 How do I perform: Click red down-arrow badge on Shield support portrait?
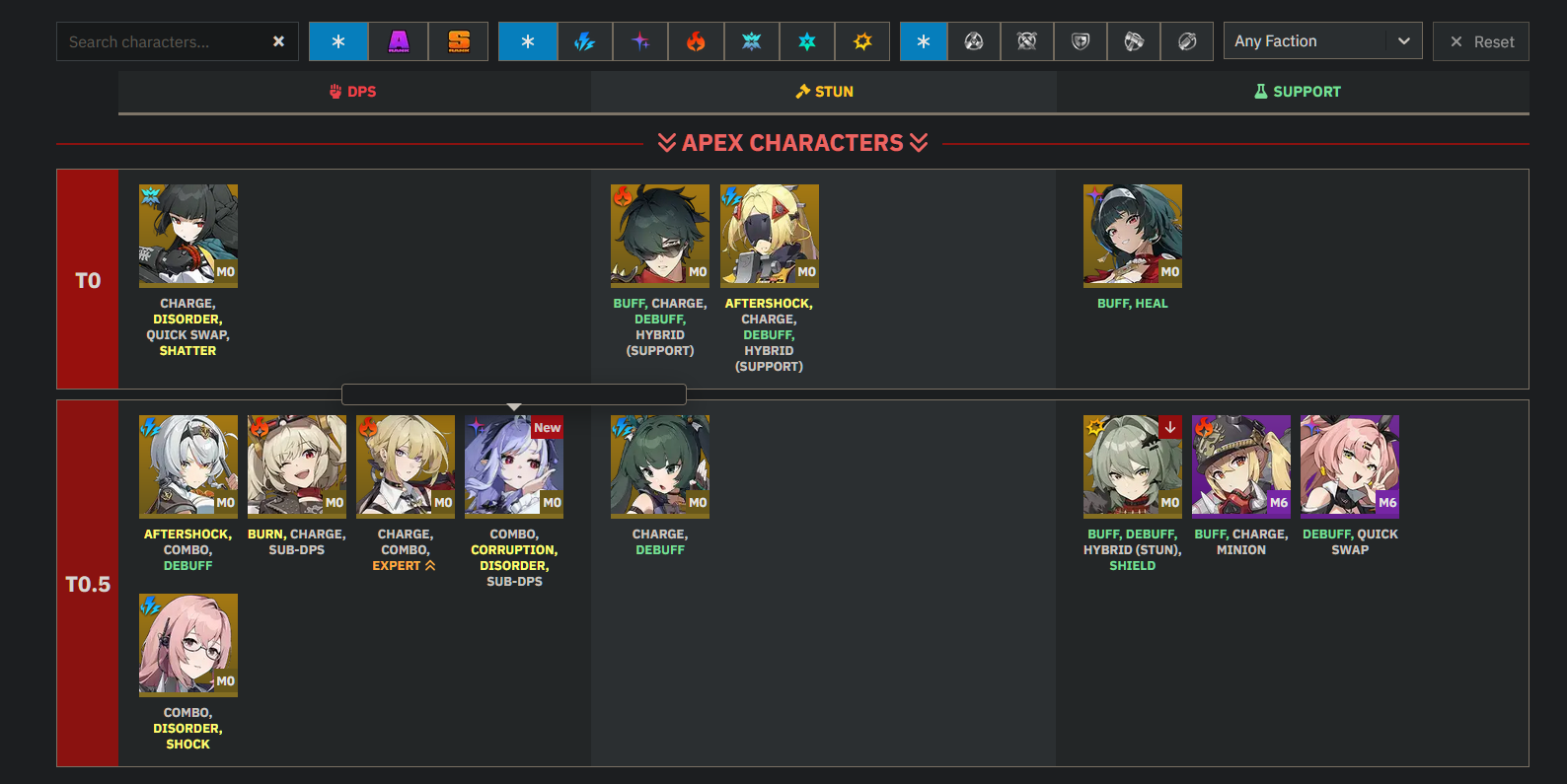tap(1170, 428)
